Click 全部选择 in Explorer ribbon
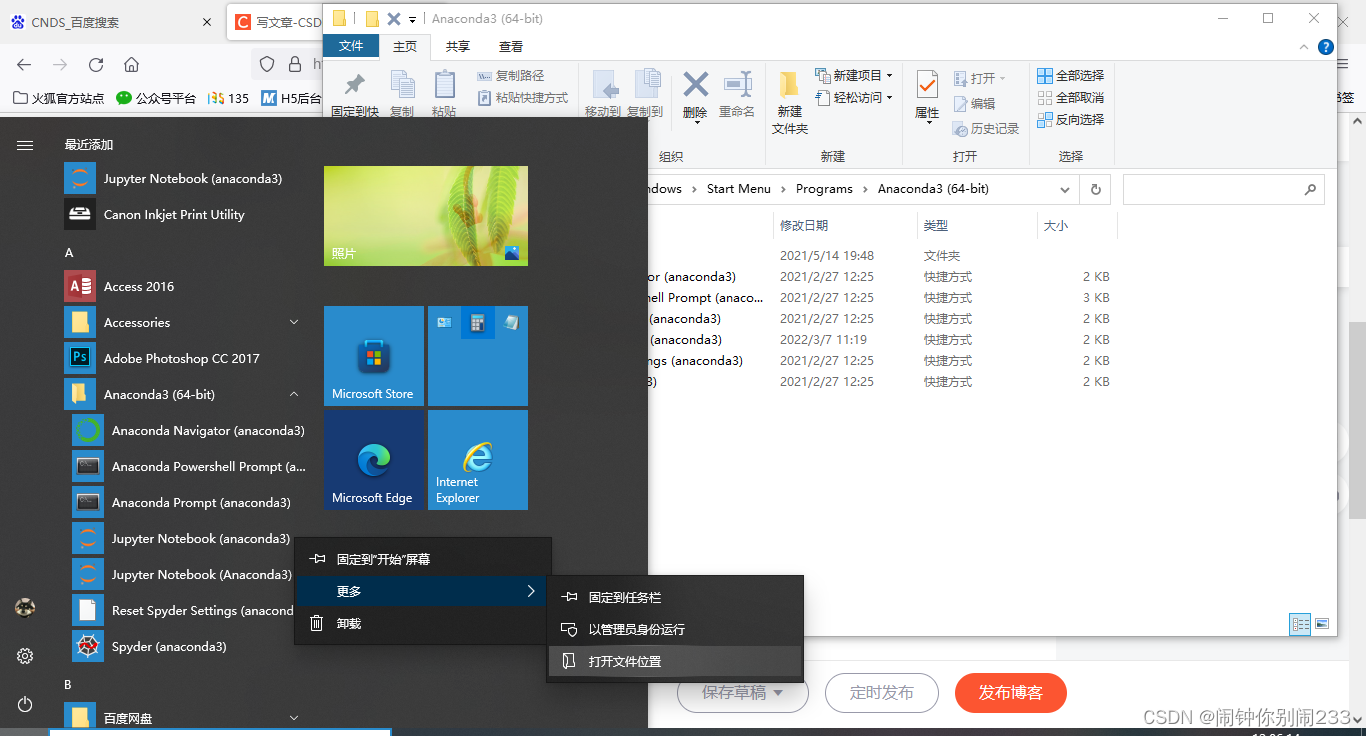 tap(1071, 76)
